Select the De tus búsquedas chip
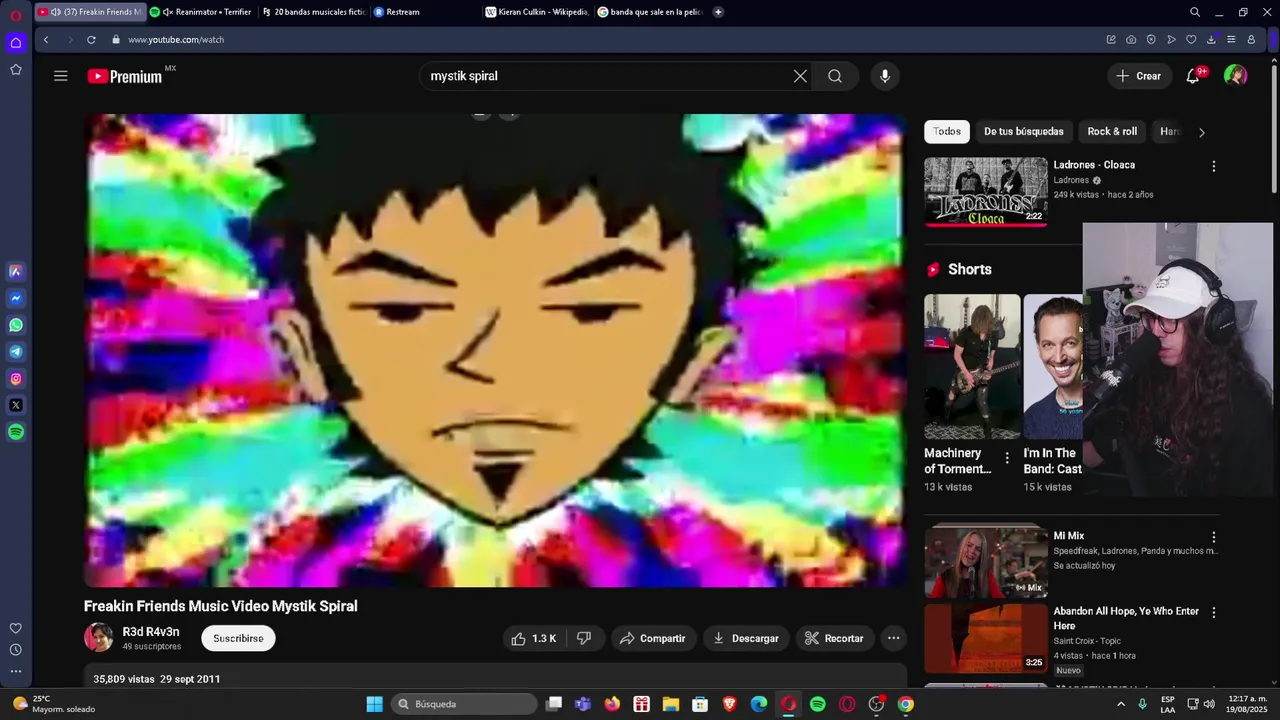 pos(1024,131)
